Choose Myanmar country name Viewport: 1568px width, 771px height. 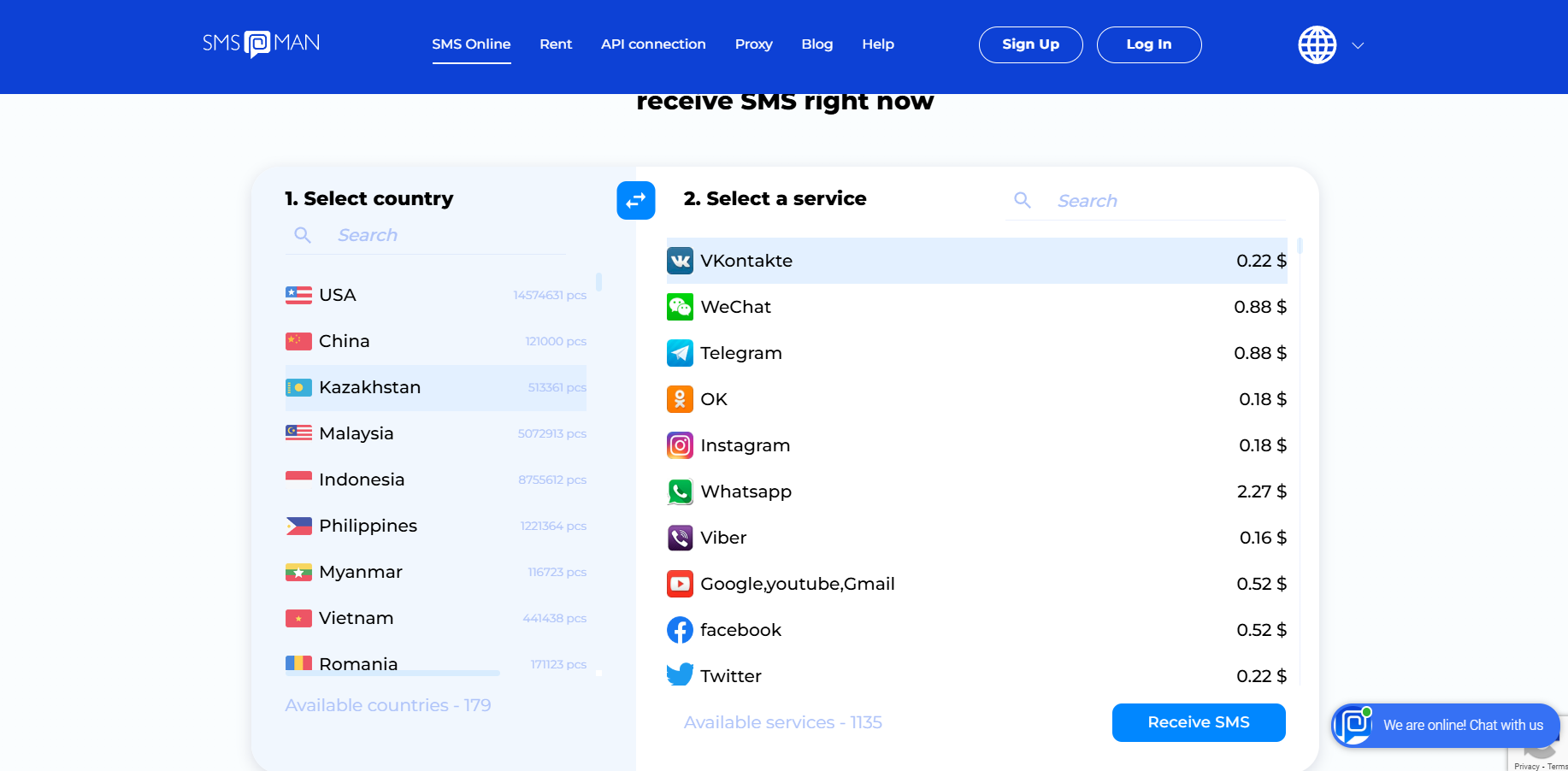point(361,572)
